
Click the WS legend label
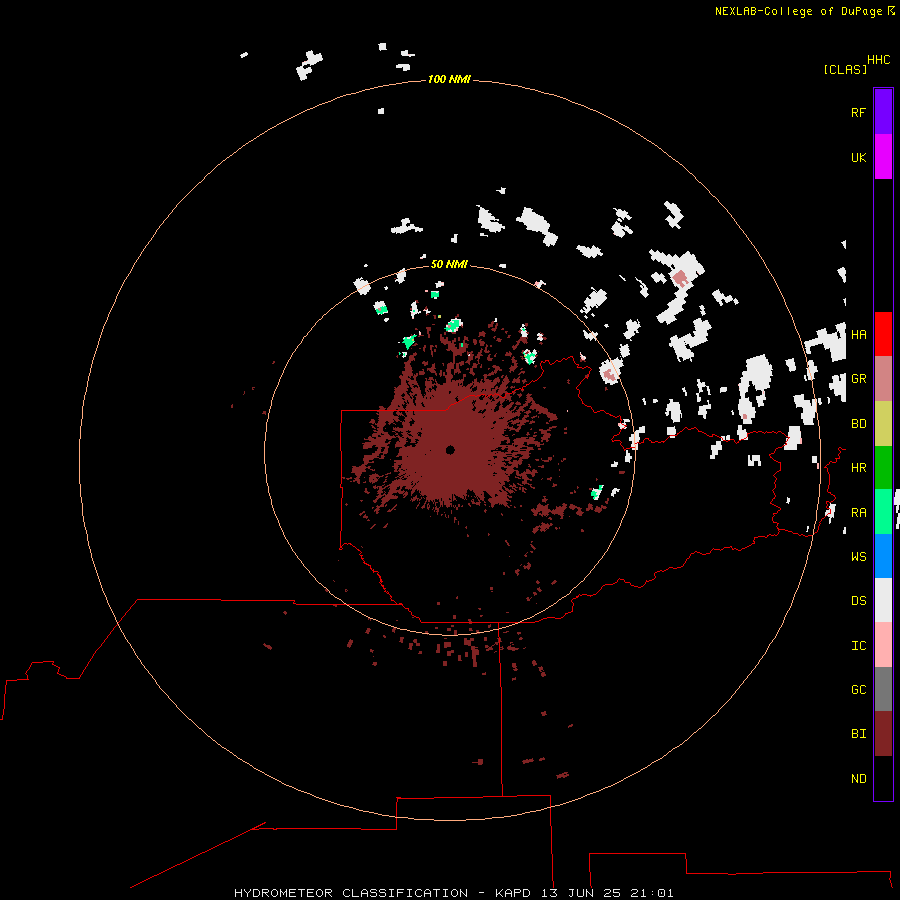pos(858,556)
